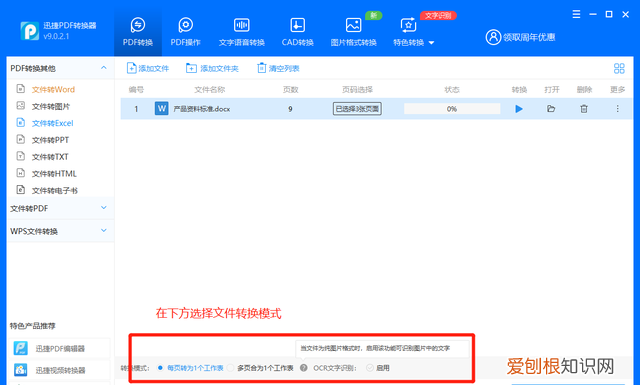Click the 特色转换 star icon
Image resolution: width=640 pixels, height=385 pixels.
click(408, 25)
